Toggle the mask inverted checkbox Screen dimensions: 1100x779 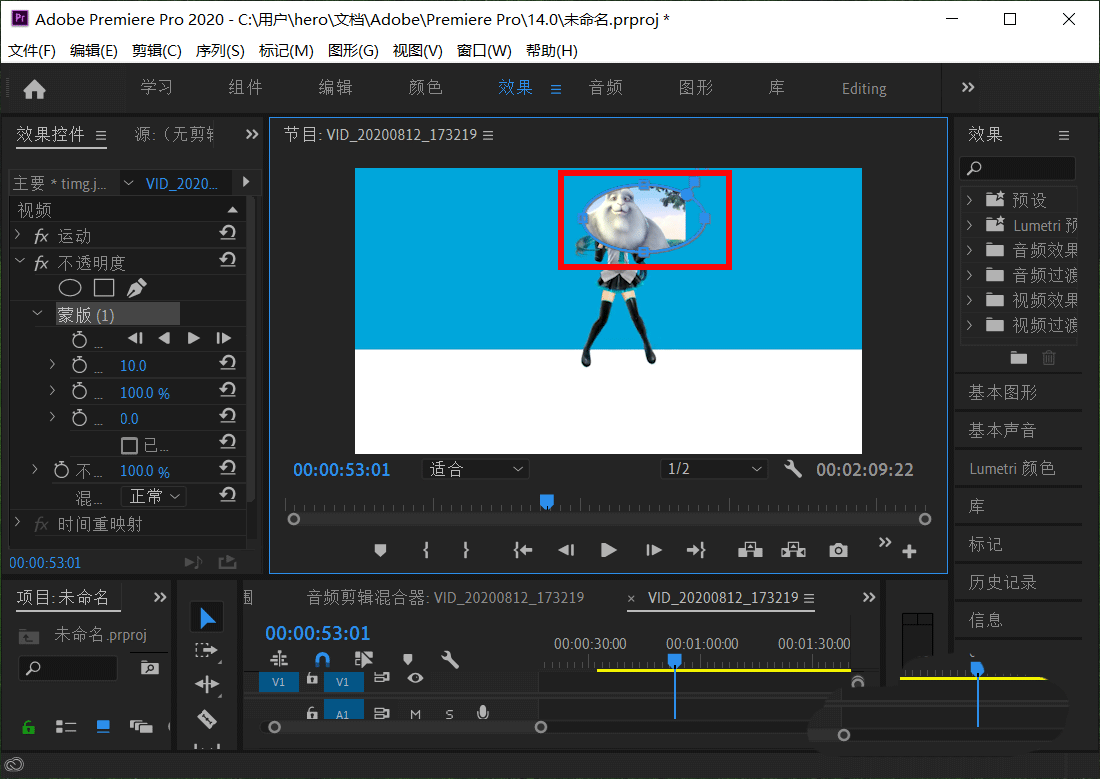[129, 445]
